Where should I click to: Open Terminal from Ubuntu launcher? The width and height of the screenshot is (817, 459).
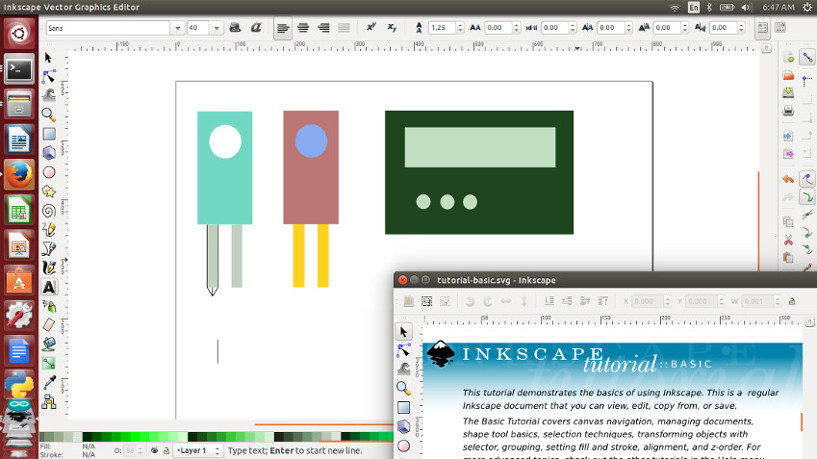click(19, 70)
